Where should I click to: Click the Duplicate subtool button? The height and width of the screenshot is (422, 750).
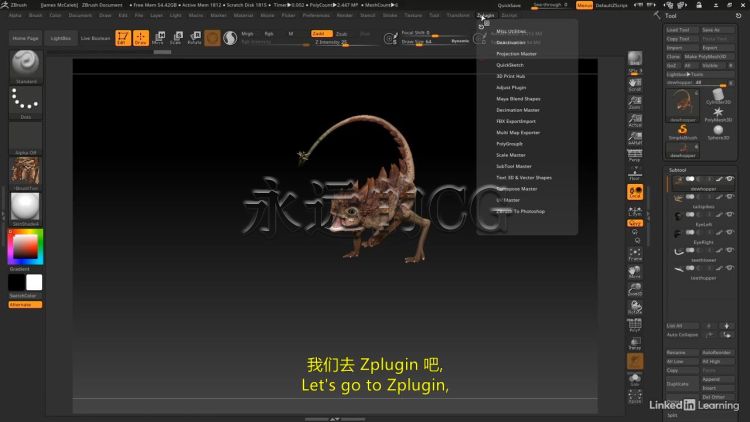(682, 384)
